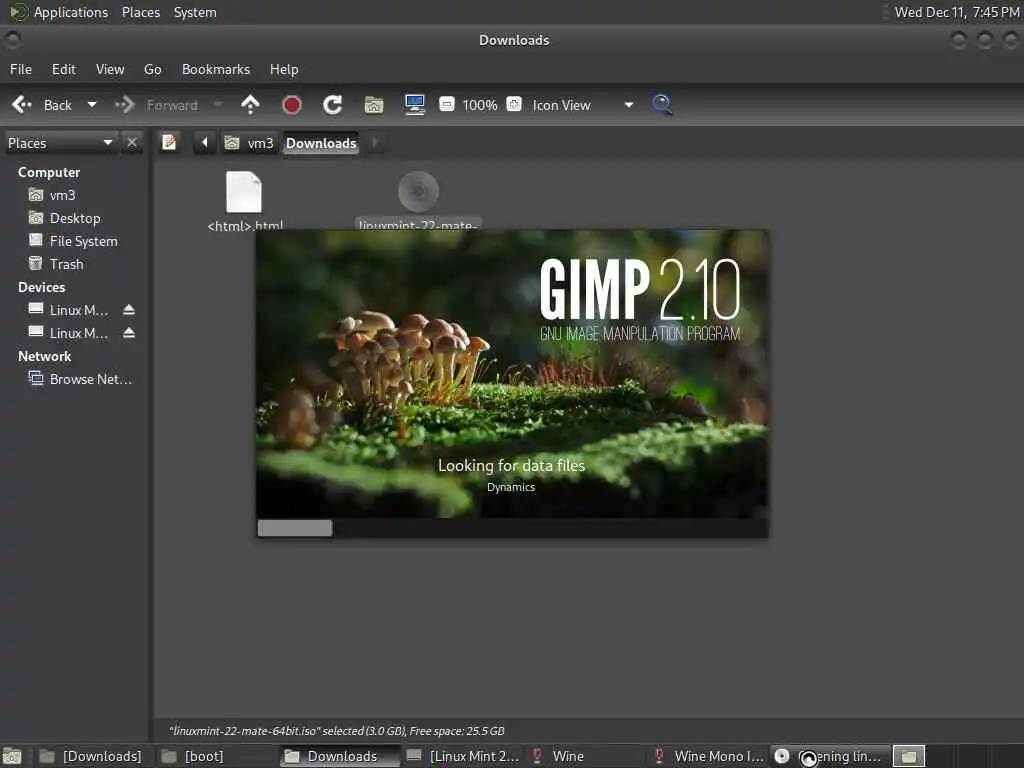Select the linuxmint-22-mate ISO disc icon
The width and height of the screenshot is (1024, 768).
click(x=418, y=191)
